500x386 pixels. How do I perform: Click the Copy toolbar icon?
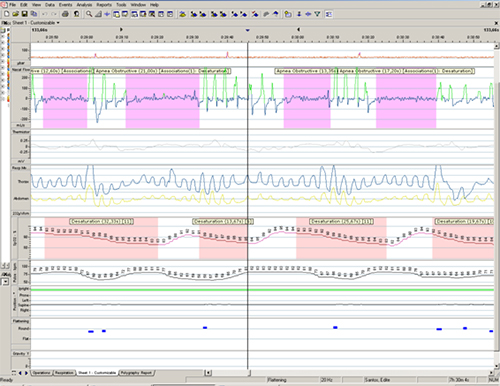click(34, 14)
